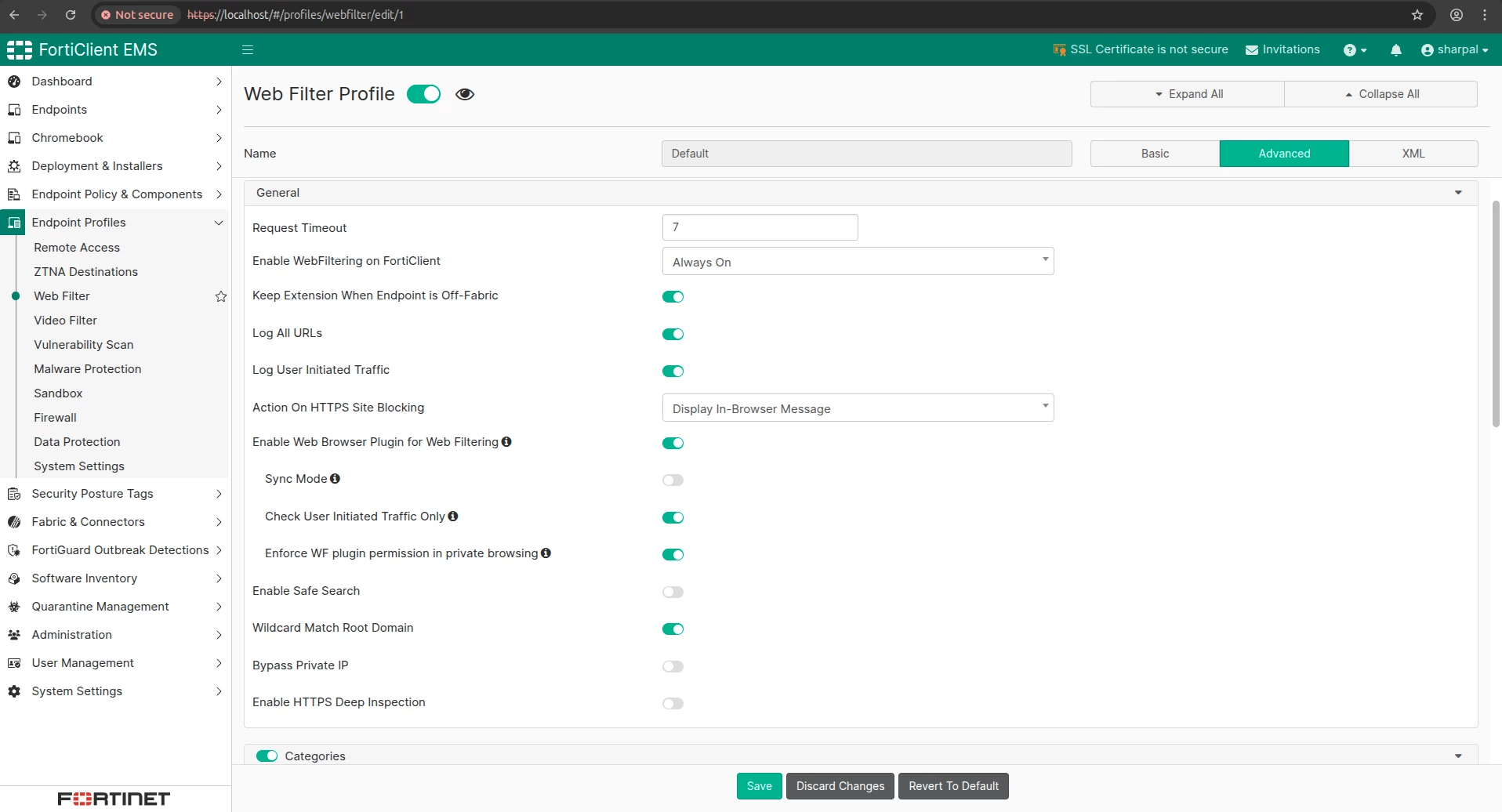Image resolution: width=1502 pixels, height=812 pixels.
Task: Expand the Software Inventory chevron
Action: coord(219,578)
